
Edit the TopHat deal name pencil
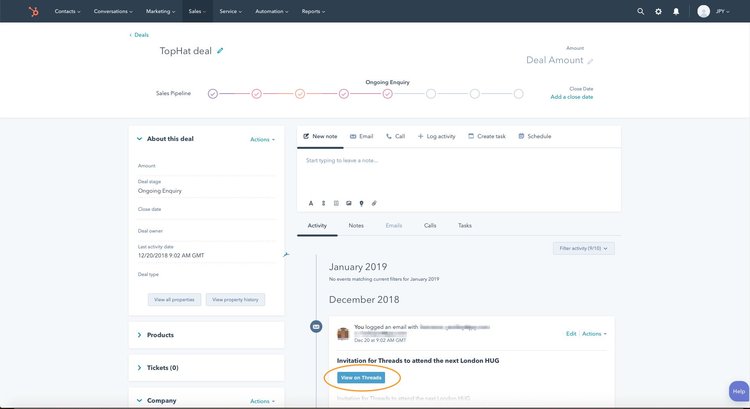pyautogui.click(x=220, y=50)
